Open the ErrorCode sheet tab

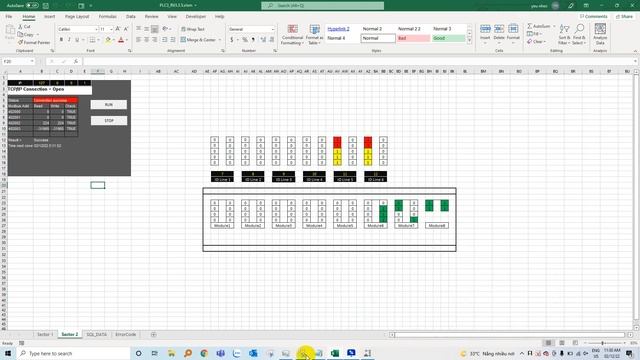(x=125, y=334)
